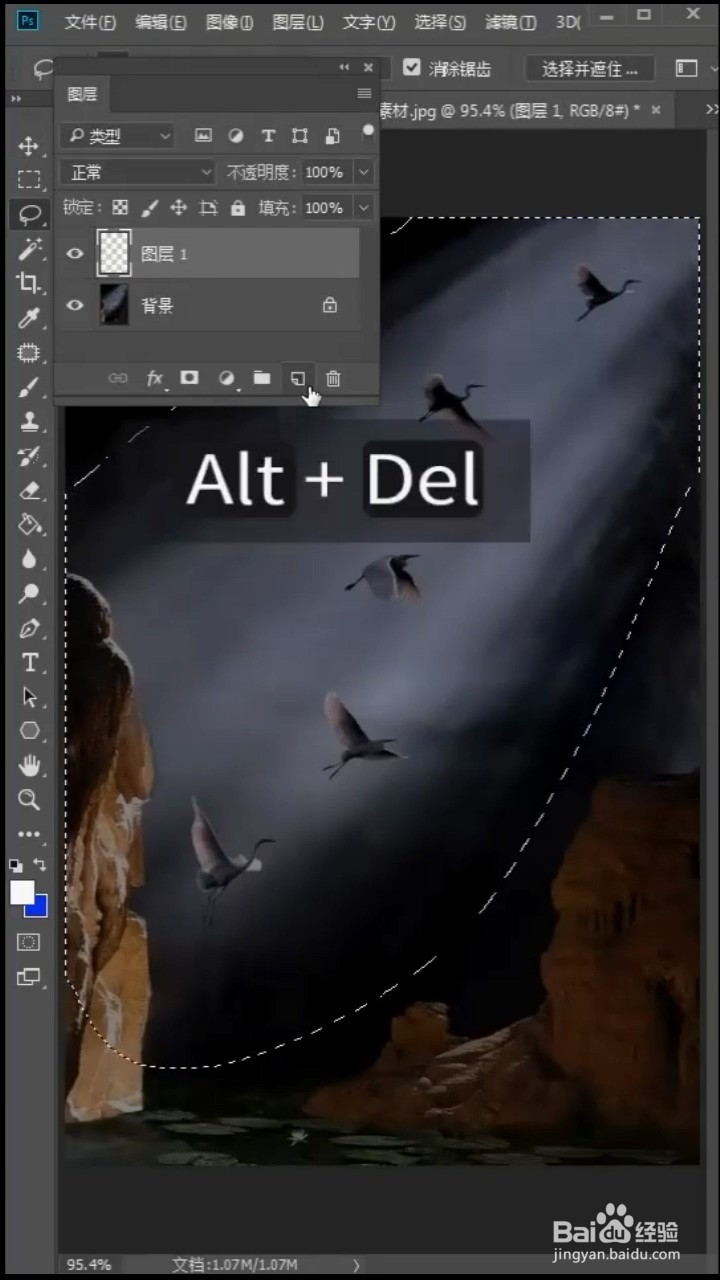Open the 正常 blend mode dropdown
Image resolution: width=720 pixels, height=1280 pixels.
[137, 172]
